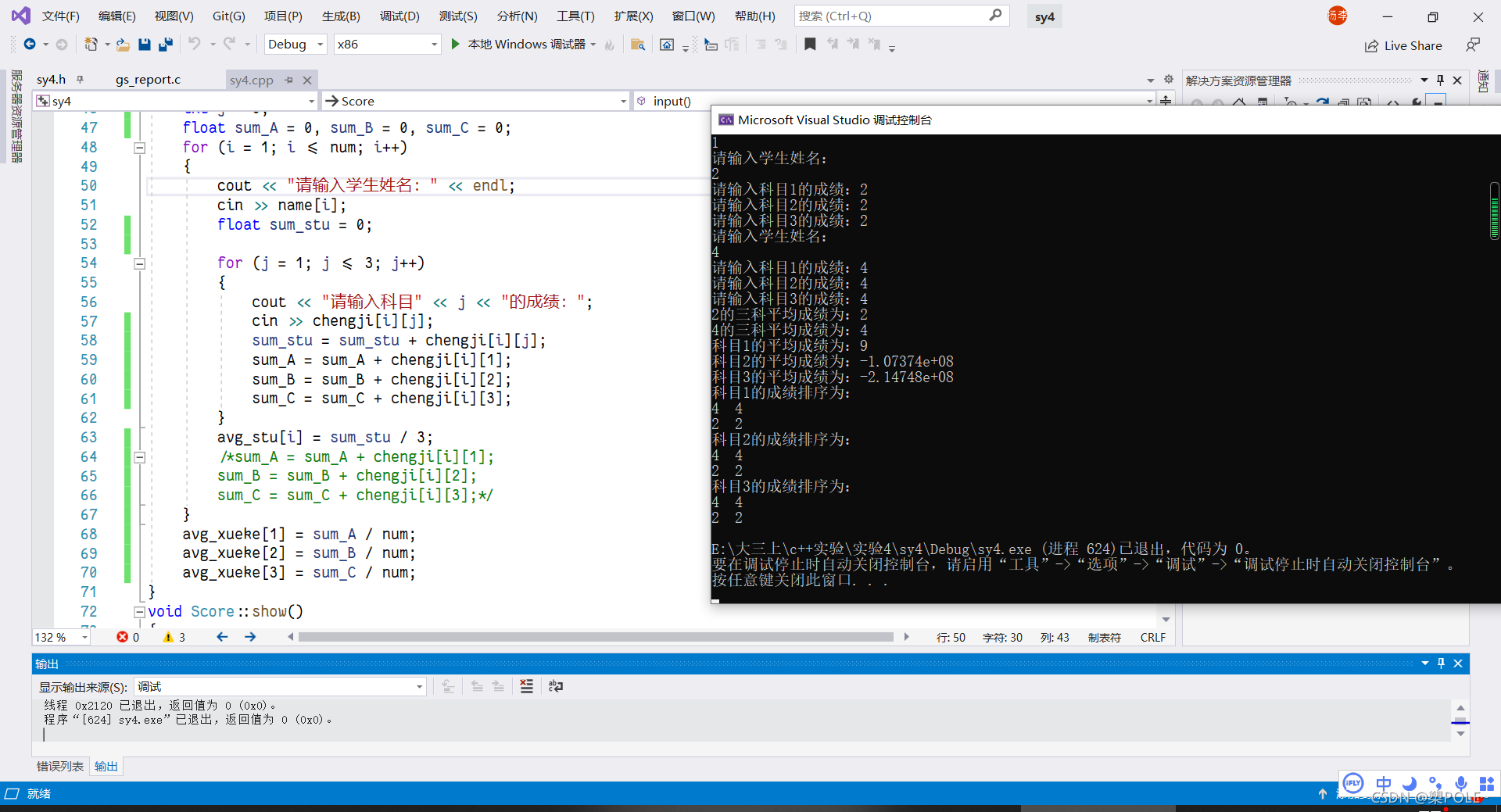Open the Score class dropdown
The height and width of the screenshot is (812, 1501).
[x=475, y=101]
